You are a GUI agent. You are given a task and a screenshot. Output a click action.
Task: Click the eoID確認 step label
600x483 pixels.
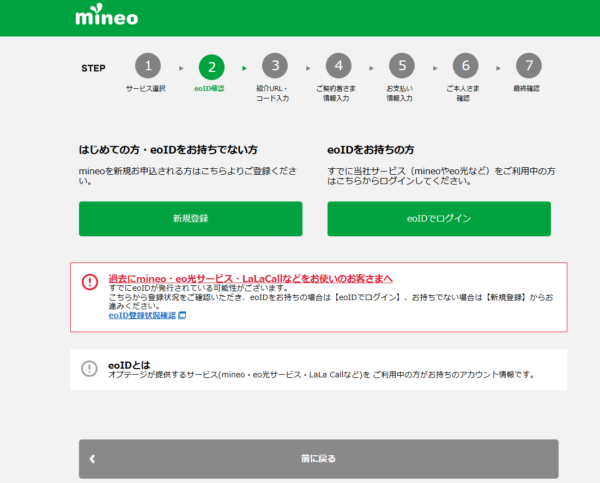[x=209, y=88]
